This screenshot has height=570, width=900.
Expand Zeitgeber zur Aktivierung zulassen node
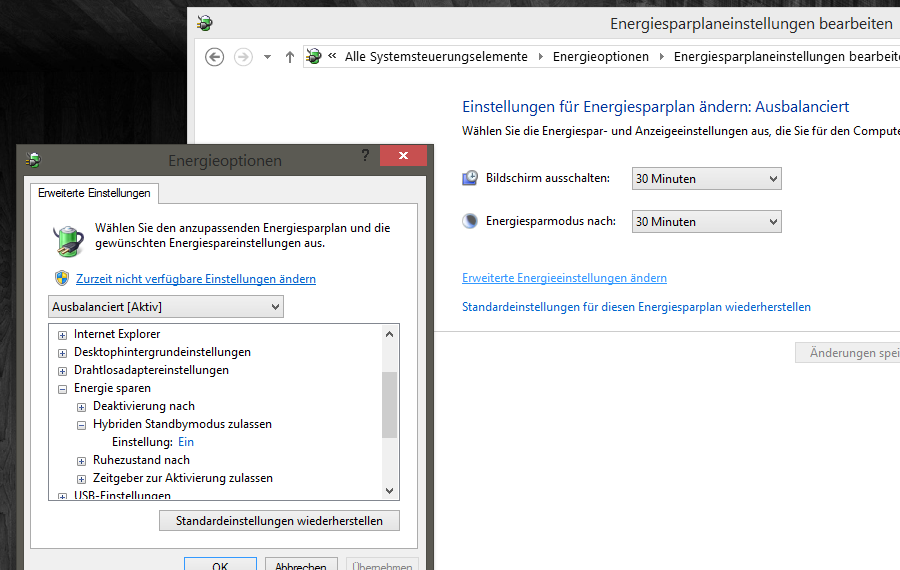point(82,479)
